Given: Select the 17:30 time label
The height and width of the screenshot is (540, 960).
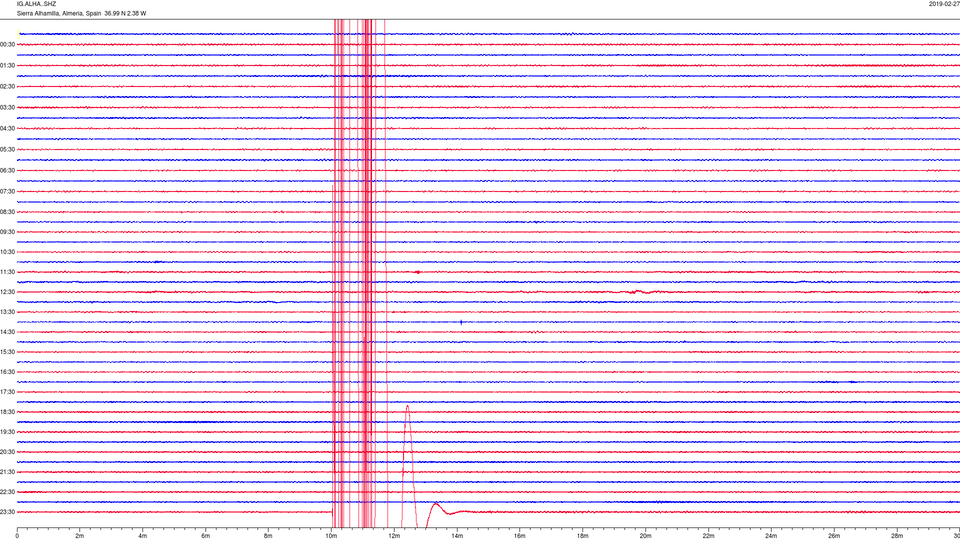Looking at the screenshot, I should tap(7, 392).
